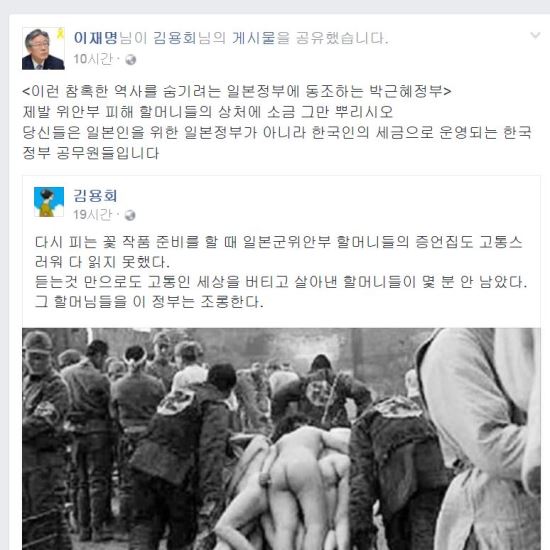The height and width of the screenshot is (550, 550).
Task: Click 김용회's name in the shared post card
Action: point(95,196)
